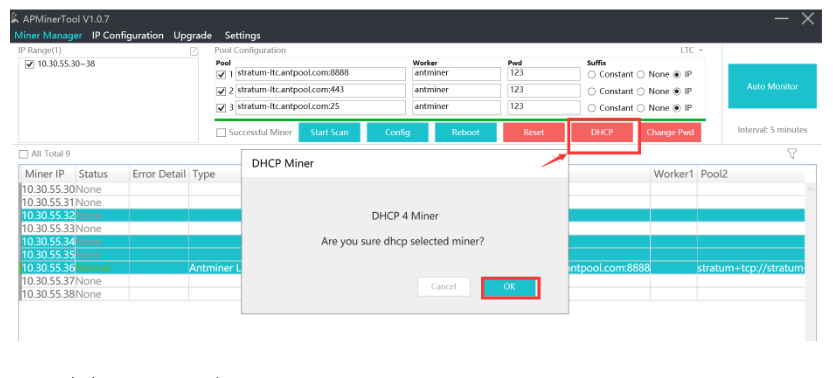Screen dimensions: 833x378
Task: Click the pool 1 Pwd field
Action: (543, 74)
